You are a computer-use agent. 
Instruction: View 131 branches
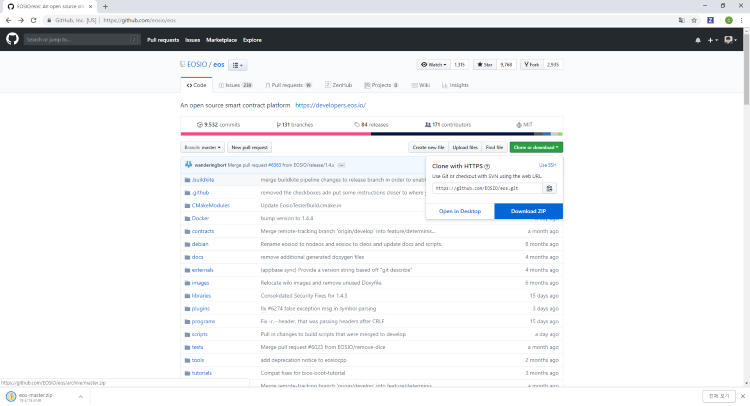click(x=295, y=125)
